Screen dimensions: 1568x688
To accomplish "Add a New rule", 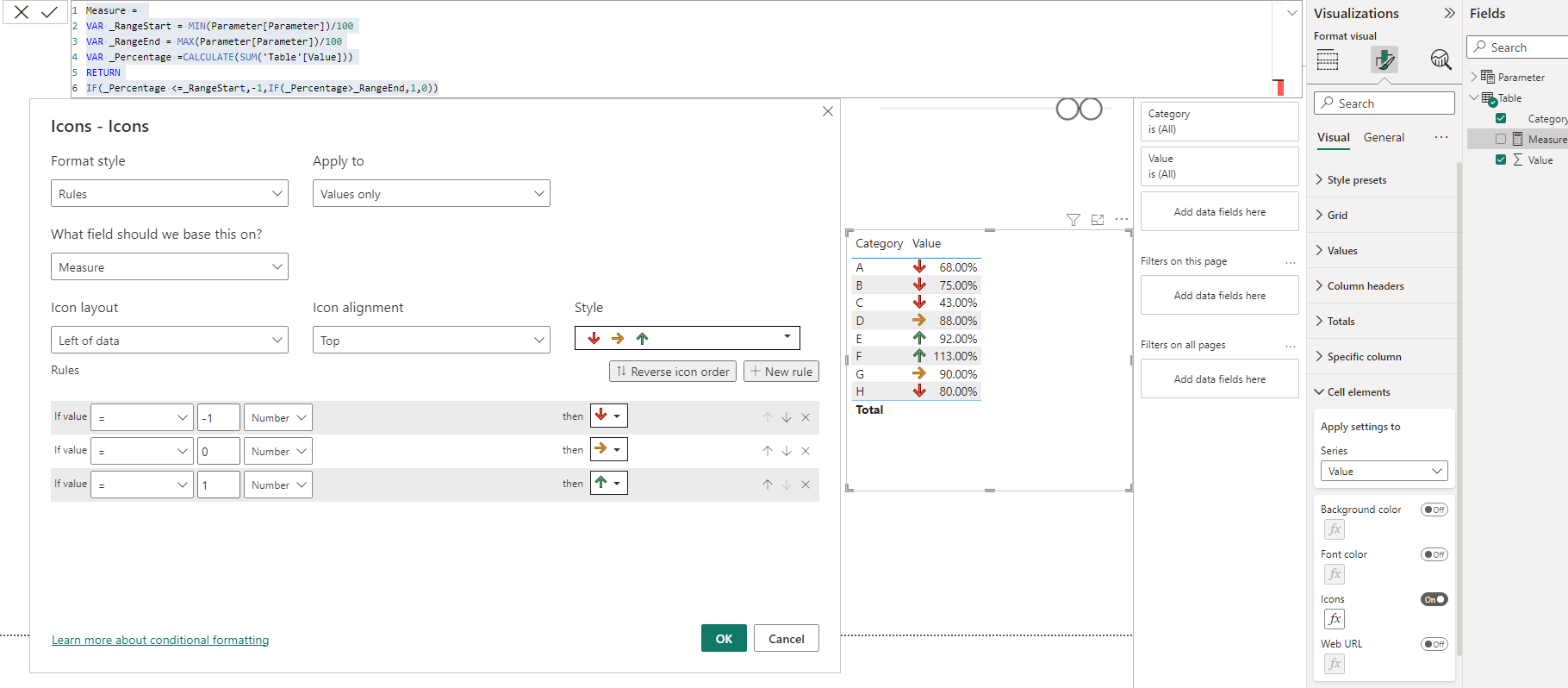I will (x=781, y=372).
